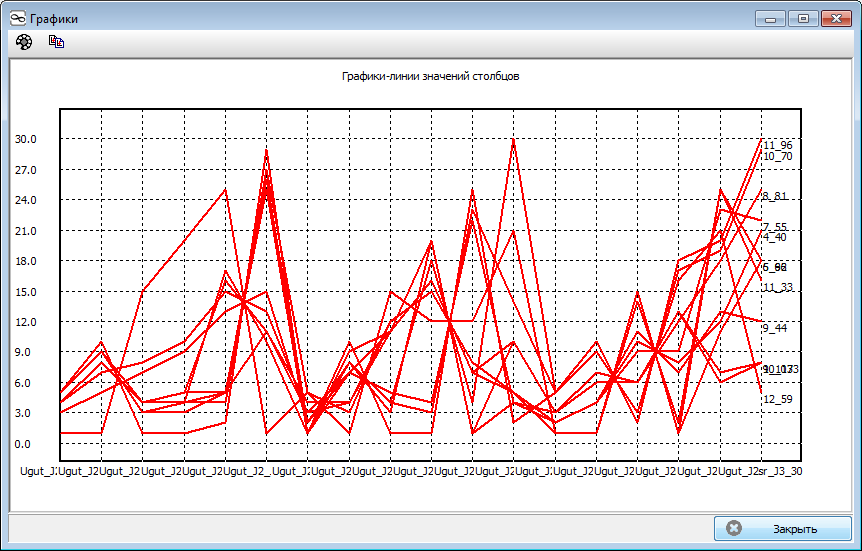
Task: Click the 3.0 y-axis label
Action: [26, 414]
